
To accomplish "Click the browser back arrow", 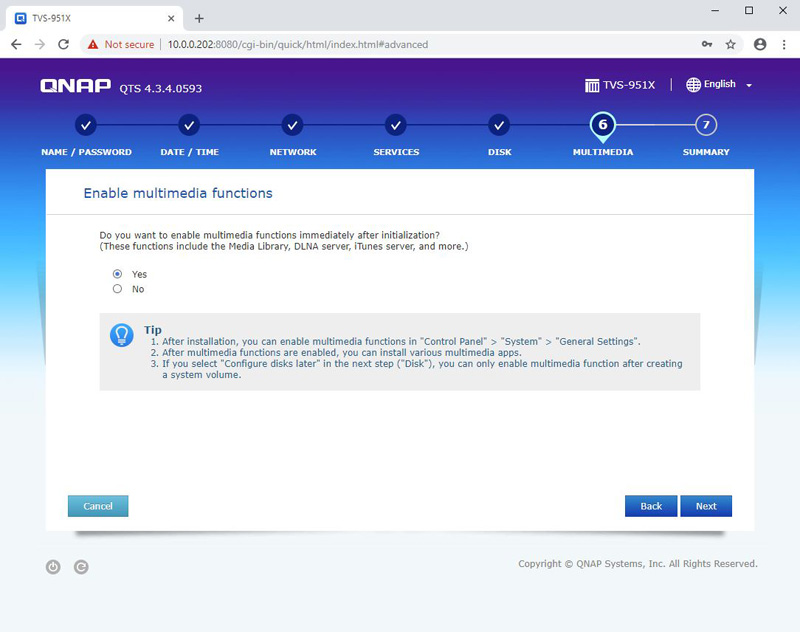I will pos(16,44).
